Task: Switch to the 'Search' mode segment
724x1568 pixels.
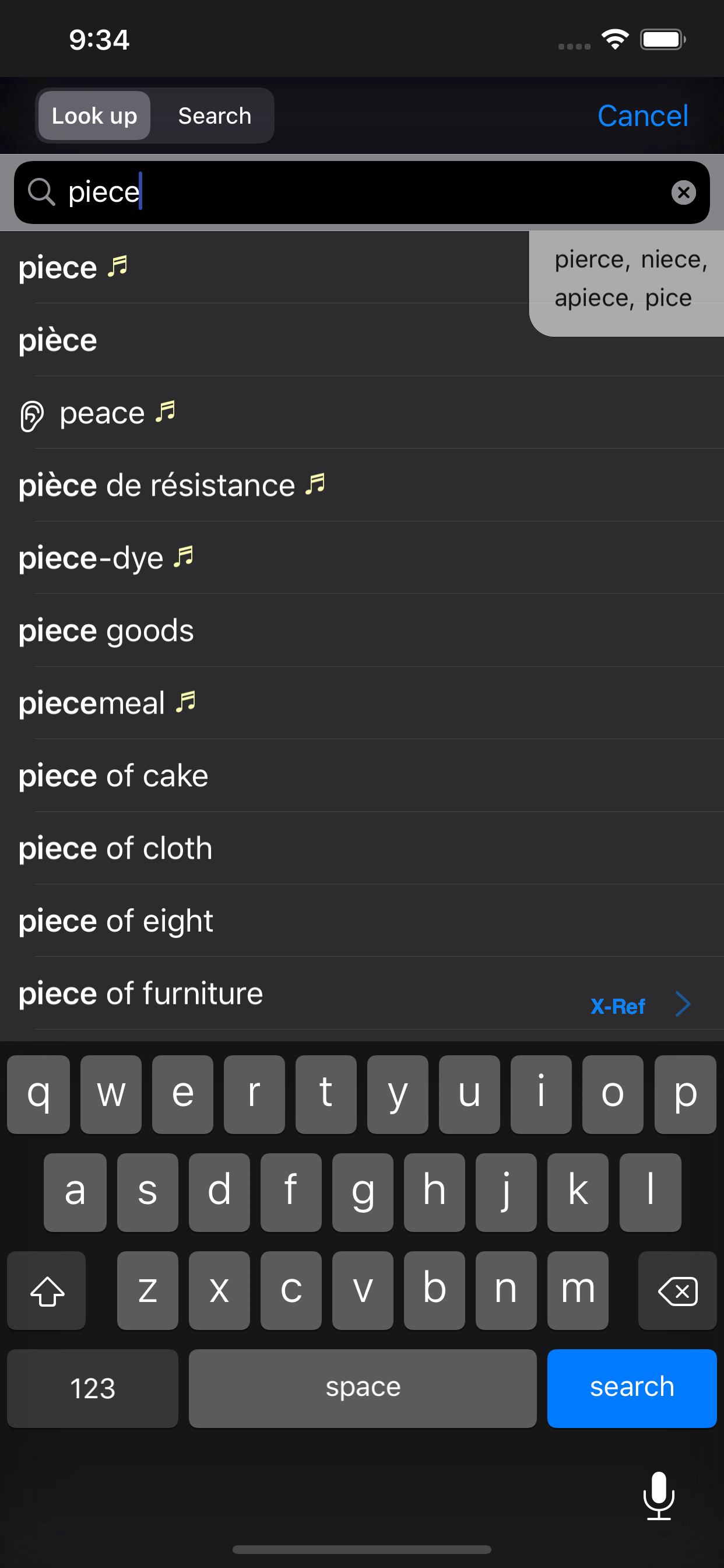Action: [214, 116]
